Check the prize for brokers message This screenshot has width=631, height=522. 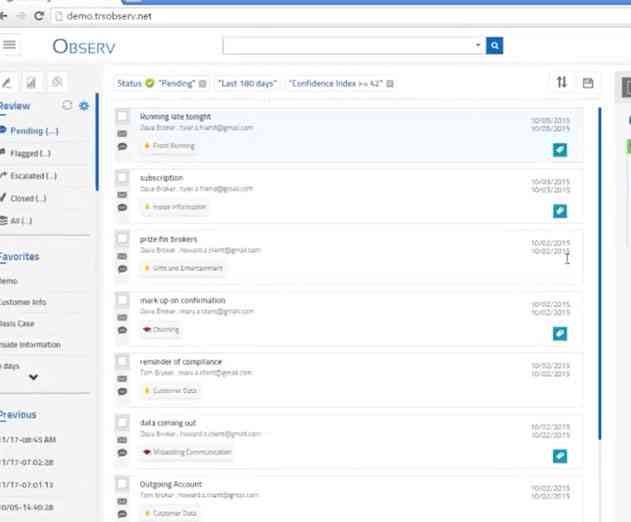click(x=122, y=239)
